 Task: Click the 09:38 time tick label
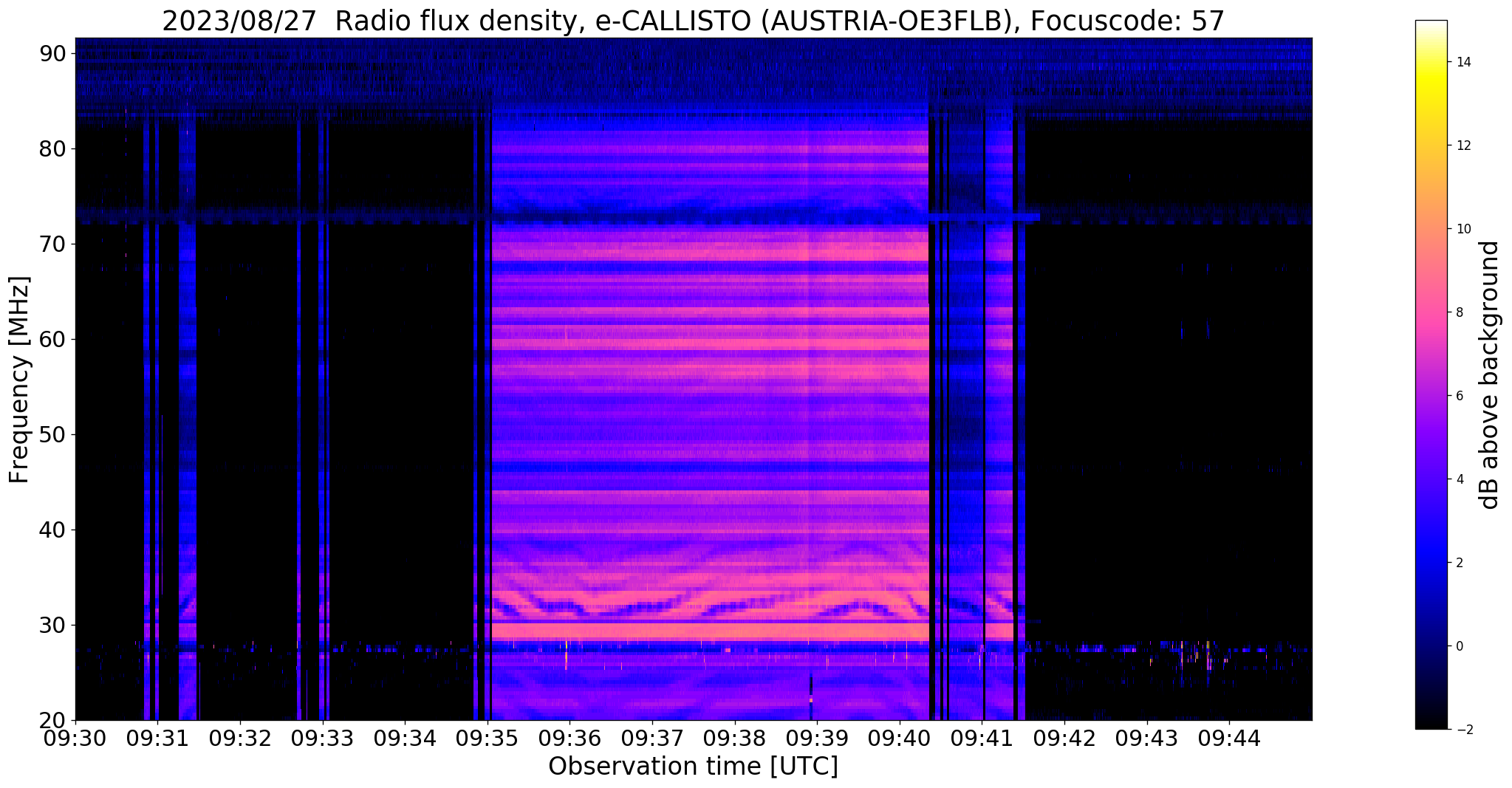pyautogui.click(x=735, y=739)
